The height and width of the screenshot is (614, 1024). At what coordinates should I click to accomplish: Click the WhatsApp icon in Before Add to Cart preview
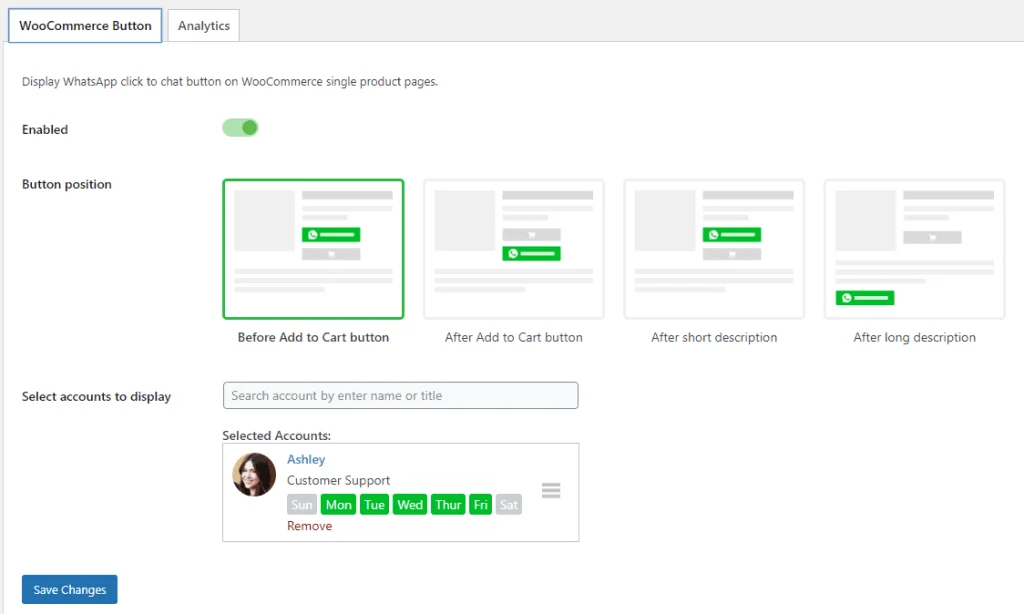[315, 234]
